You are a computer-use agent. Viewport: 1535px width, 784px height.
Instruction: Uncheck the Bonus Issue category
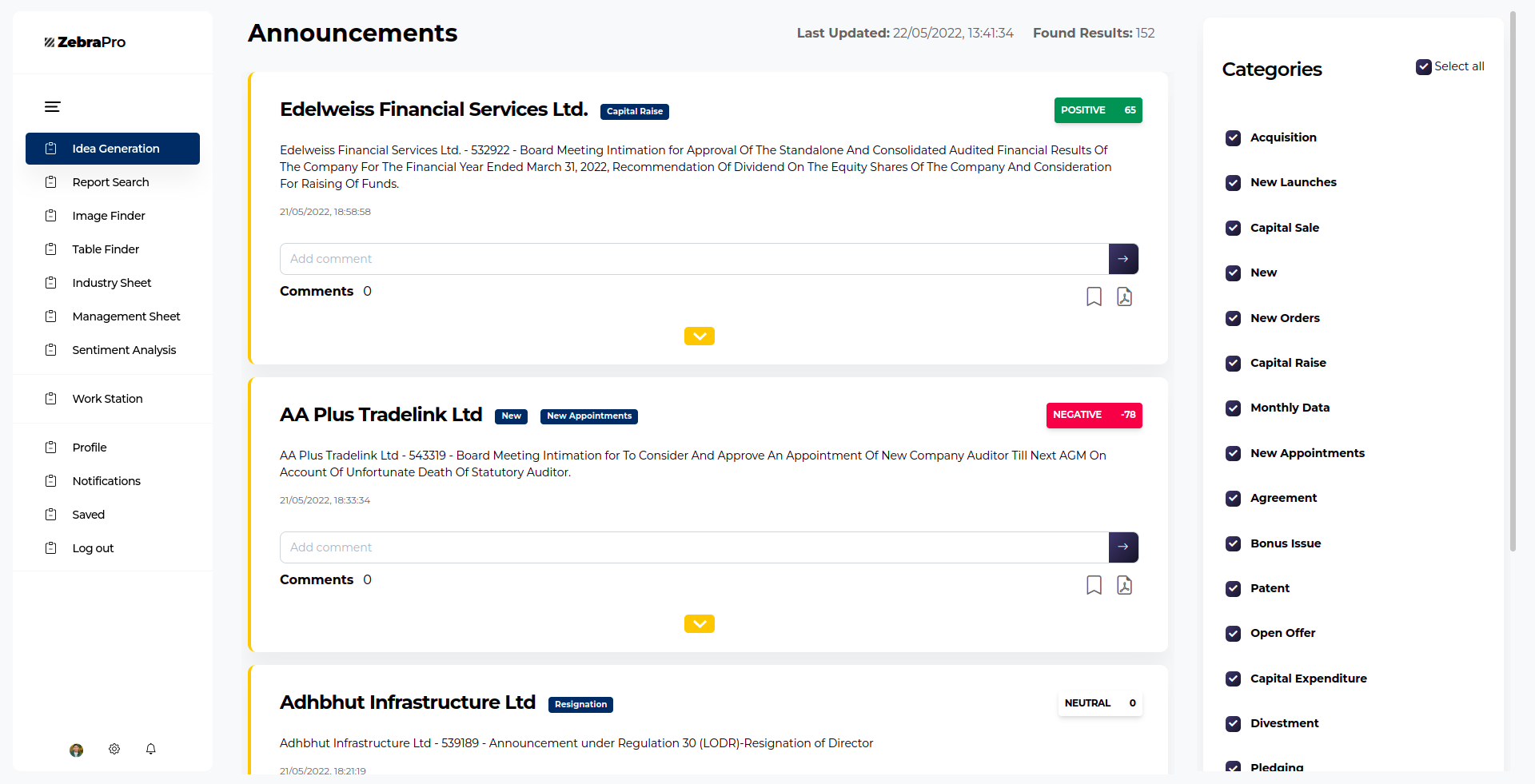(1234, 544)
